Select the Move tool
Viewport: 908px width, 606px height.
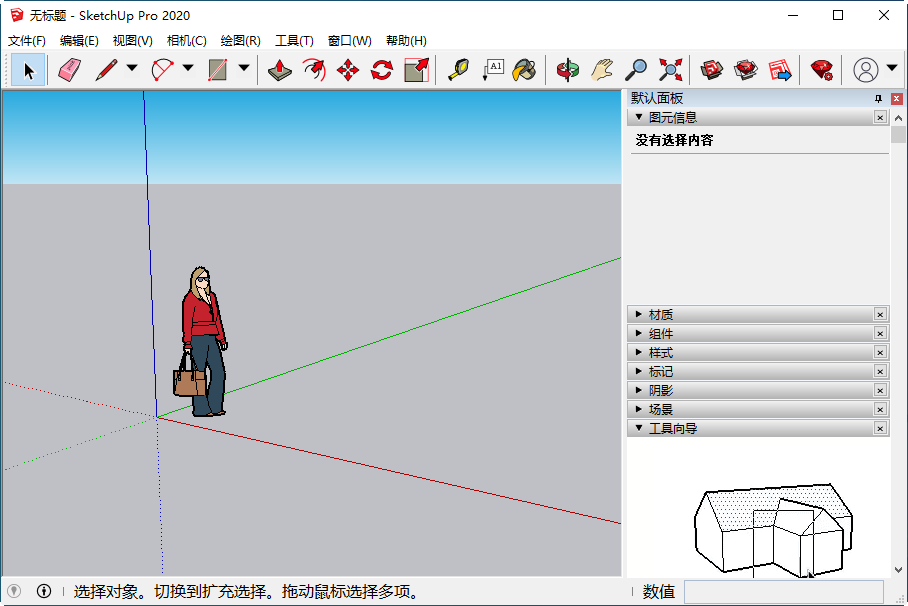[x=346, y=70]
